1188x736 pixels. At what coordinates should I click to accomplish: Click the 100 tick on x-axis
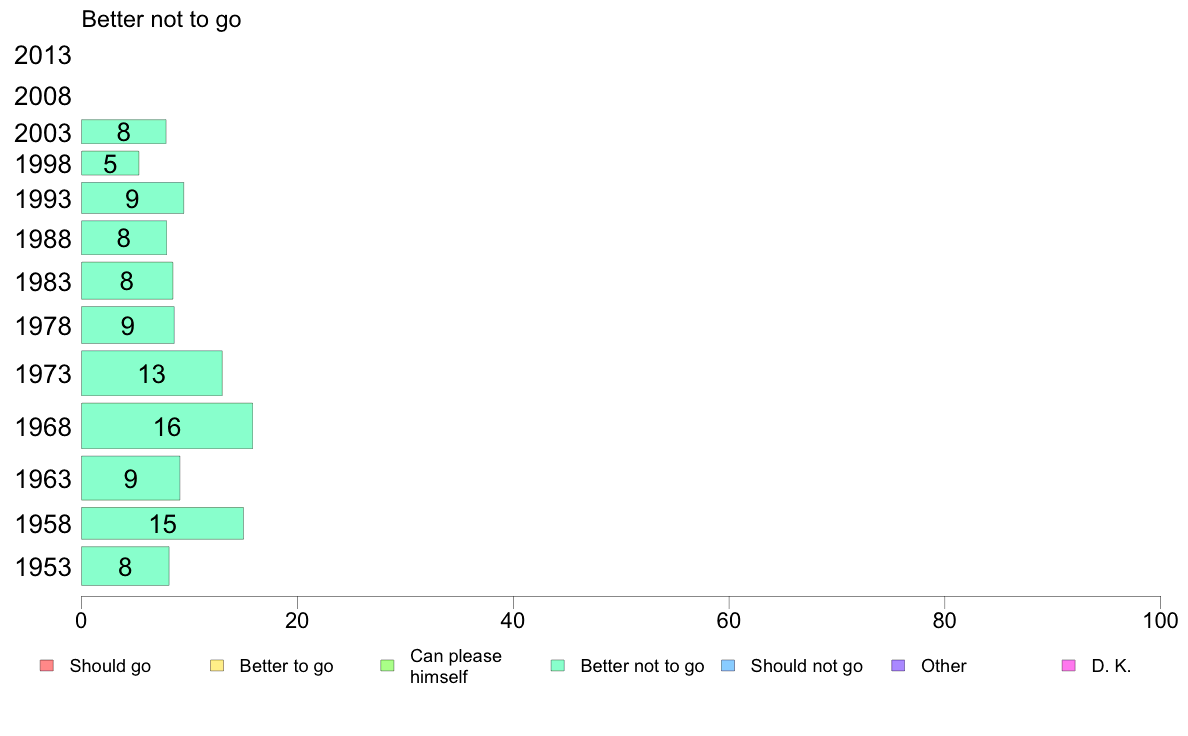[1160, 621]
